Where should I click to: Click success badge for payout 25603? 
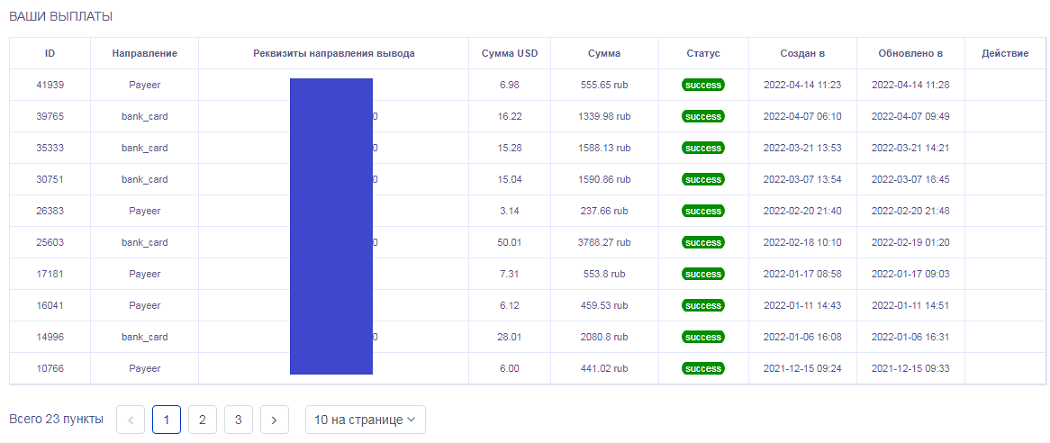(703, 242)
